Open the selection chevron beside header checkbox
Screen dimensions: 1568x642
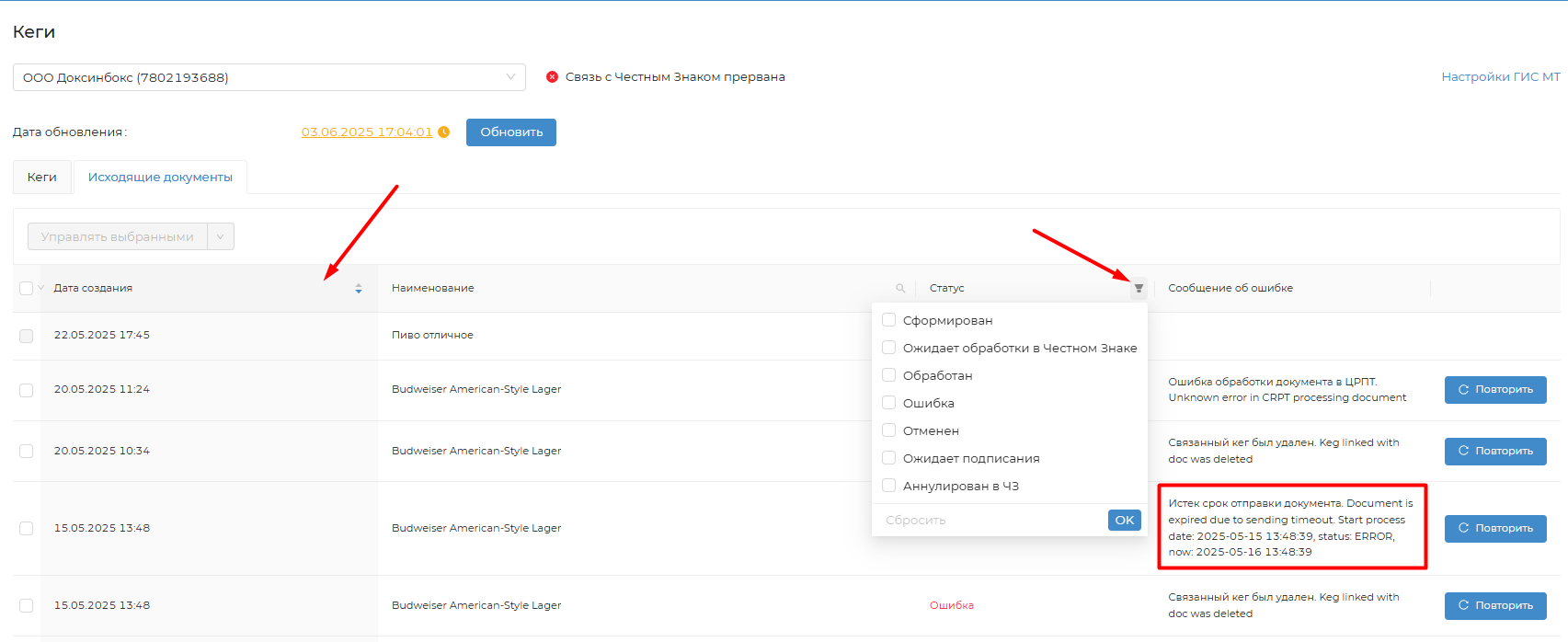(40, 289)
